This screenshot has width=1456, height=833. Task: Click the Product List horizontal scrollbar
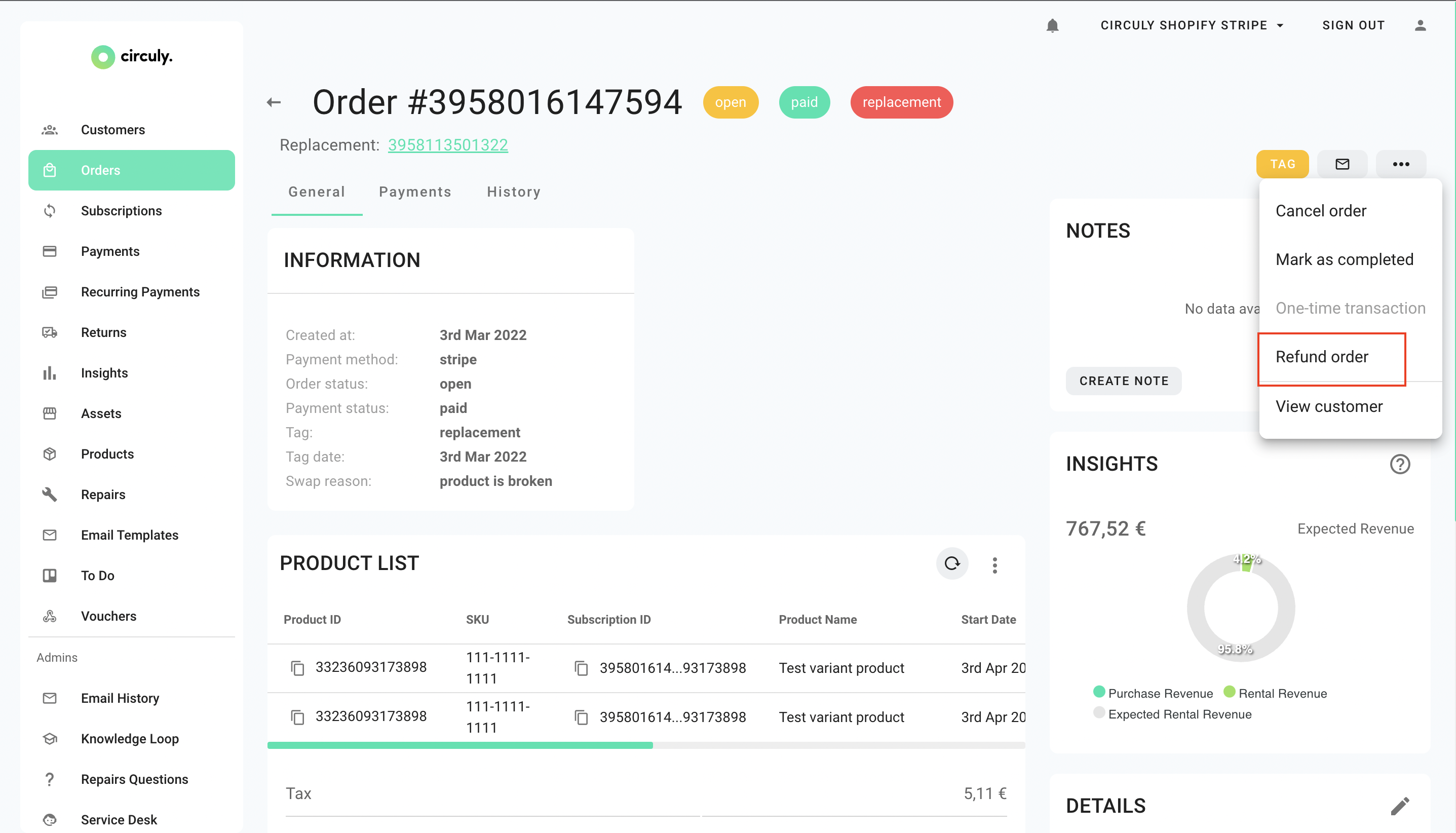(x=460, y=745)
